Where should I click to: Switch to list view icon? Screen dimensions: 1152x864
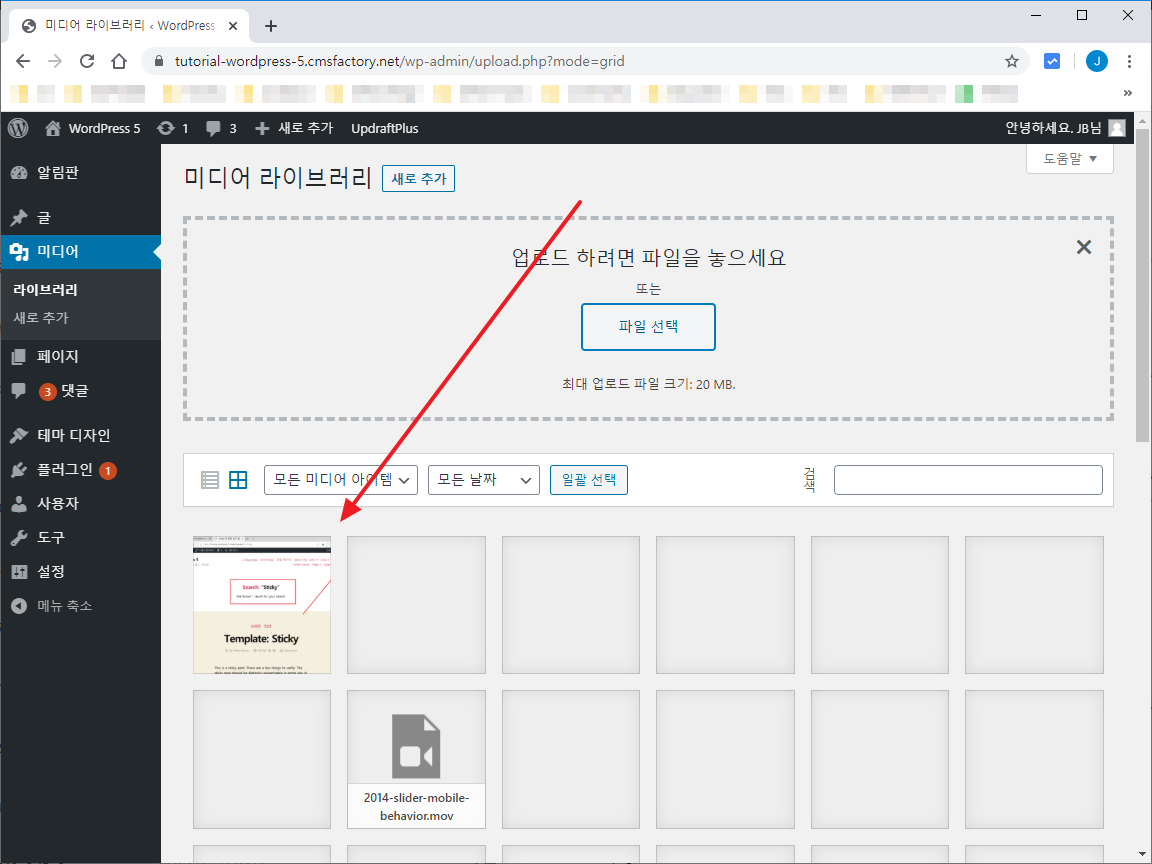[x=210, y=480]
